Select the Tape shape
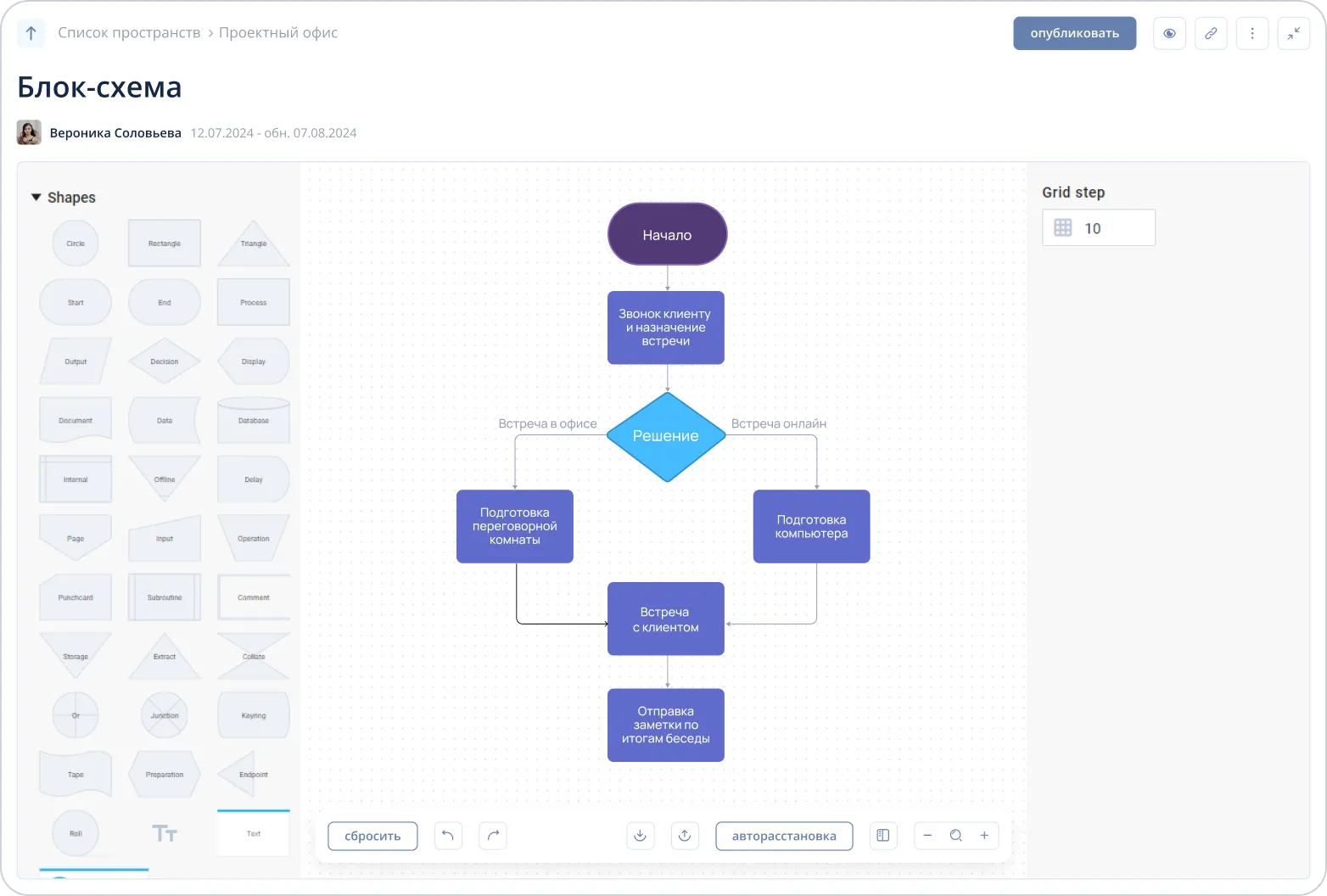1327x896 pixels. tap(76, 774)
